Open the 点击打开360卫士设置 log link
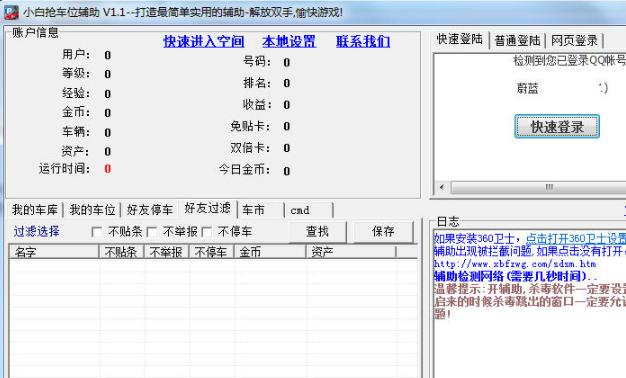This screenshot has width=626, height=378. pos(576,239)
